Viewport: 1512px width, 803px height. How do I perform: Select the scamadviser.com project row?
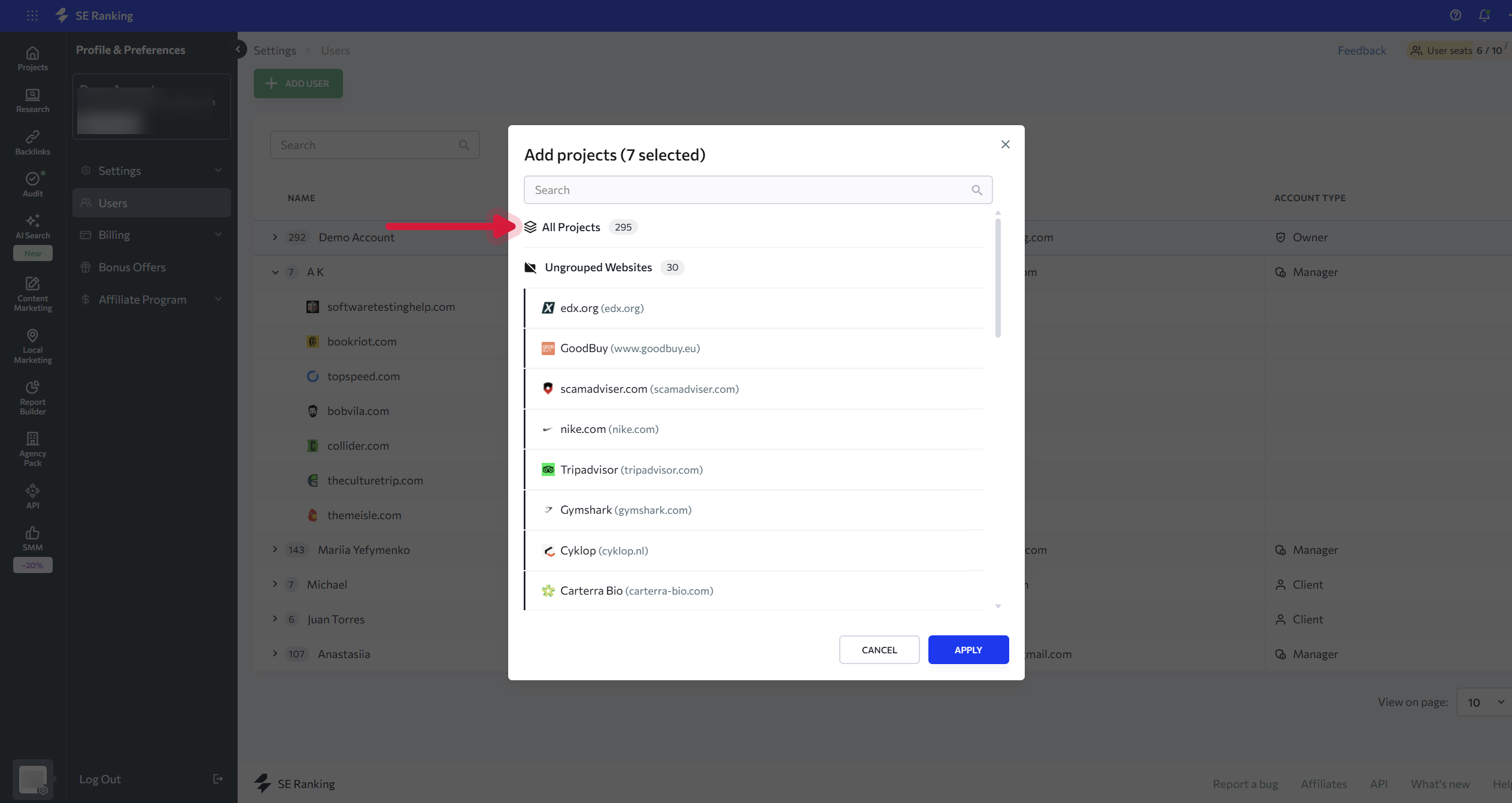click(754, 389)
